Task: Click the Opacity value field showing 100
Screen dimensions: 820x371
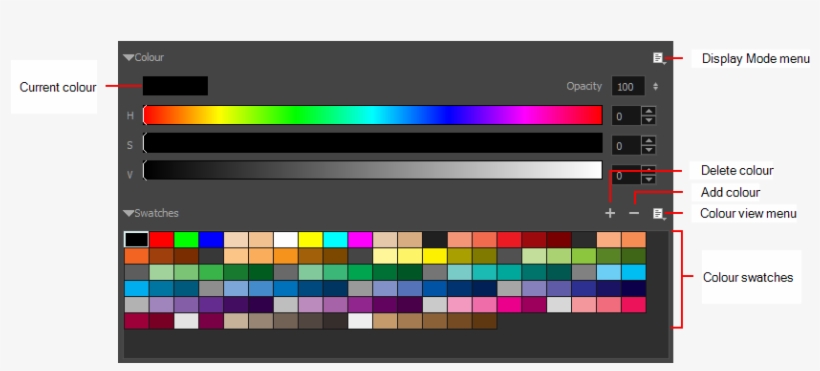Action: [628, 86]
